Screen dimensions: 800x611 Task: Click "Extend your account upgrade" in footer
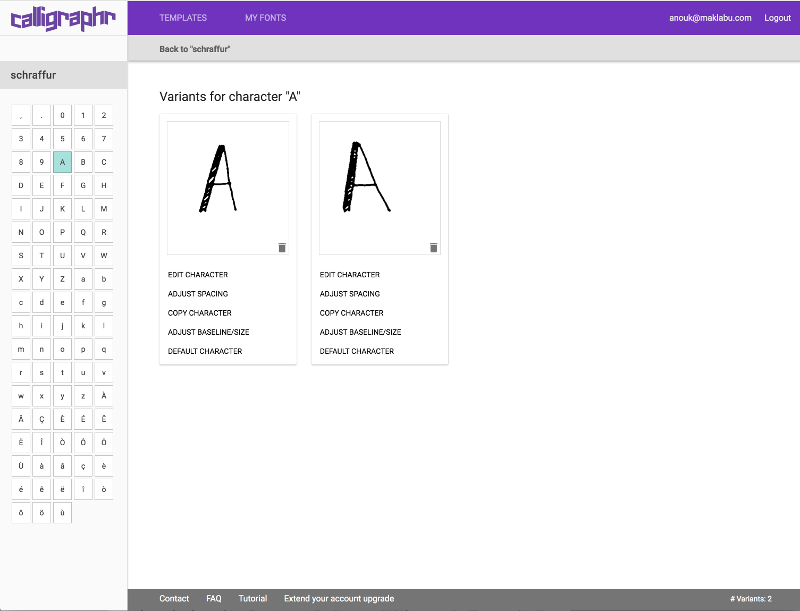pos(341,598)
